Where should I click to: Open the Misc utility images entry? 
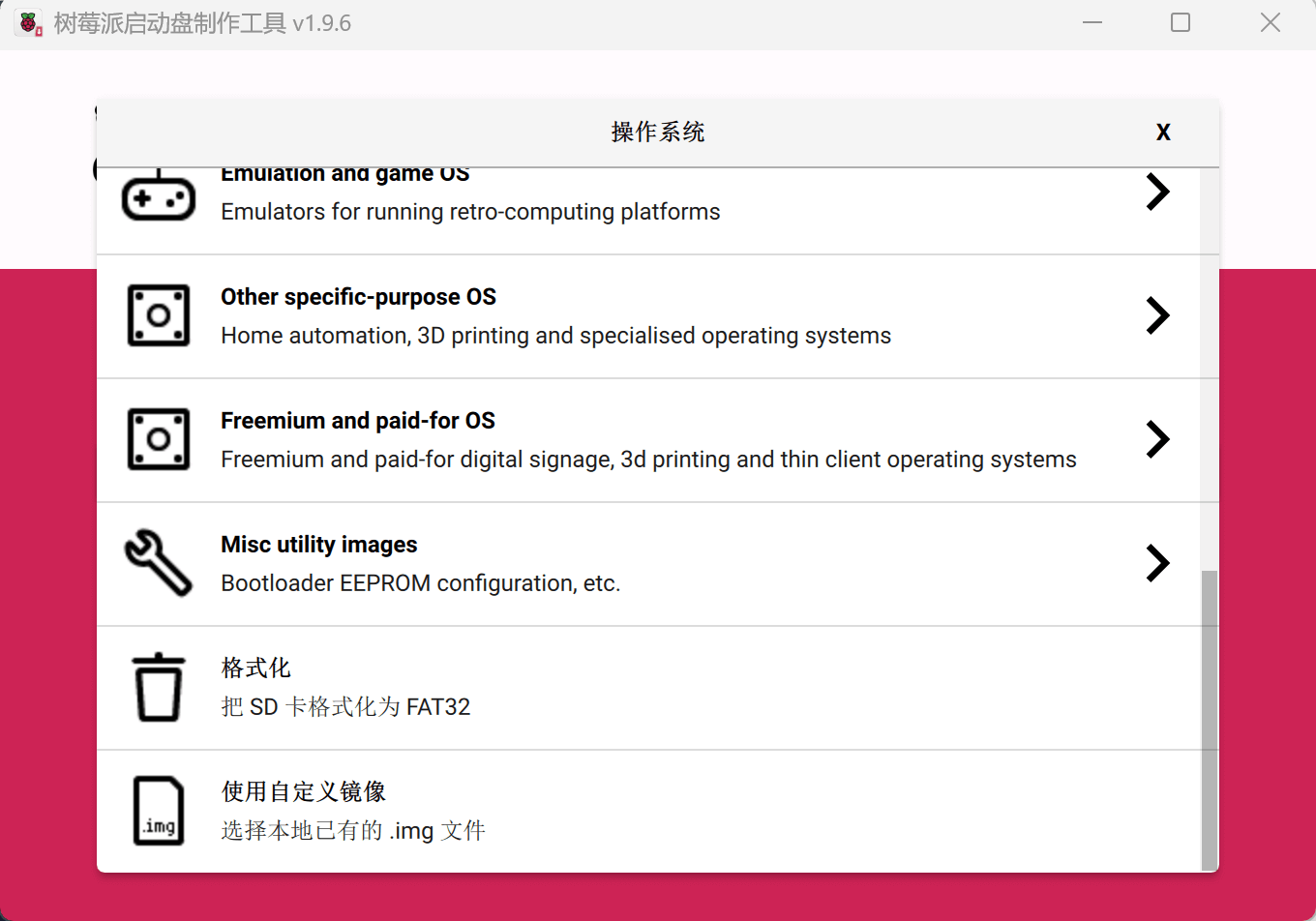319,546
